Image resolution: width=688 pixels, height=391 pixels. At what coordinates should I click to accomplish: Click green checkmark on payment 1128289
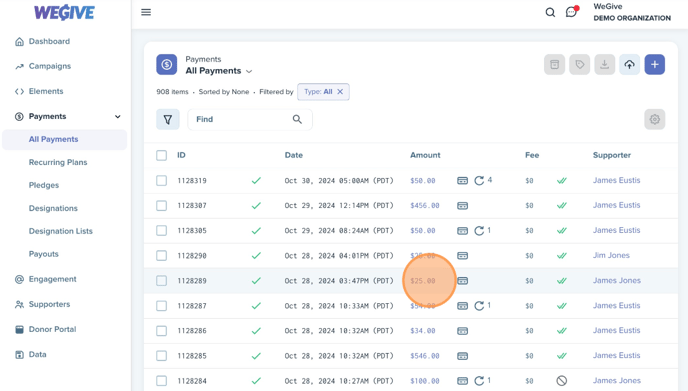coord(256,280)
